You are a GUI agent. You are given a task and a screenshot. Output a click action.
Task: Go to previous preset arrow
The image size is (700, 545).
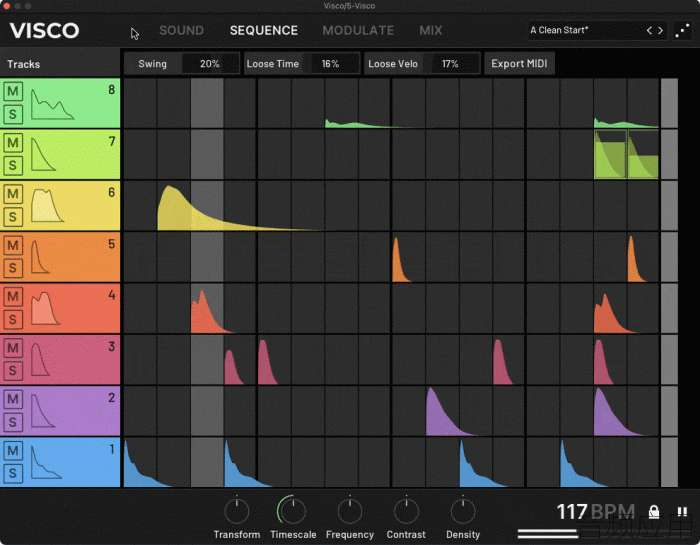point(649,30)
